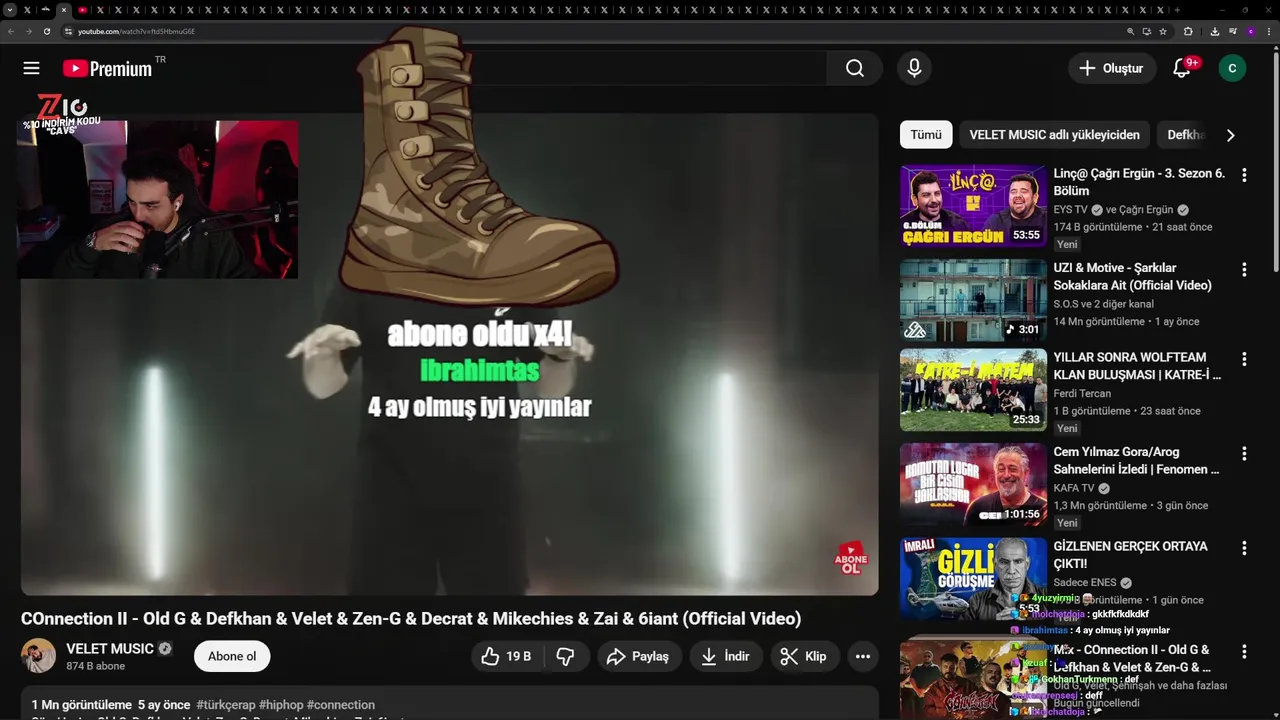Image resolution: width=1280 pixels, height=720 pixels.
Task: Show more filter chips with arrow
Action: tap(1230, 135)
